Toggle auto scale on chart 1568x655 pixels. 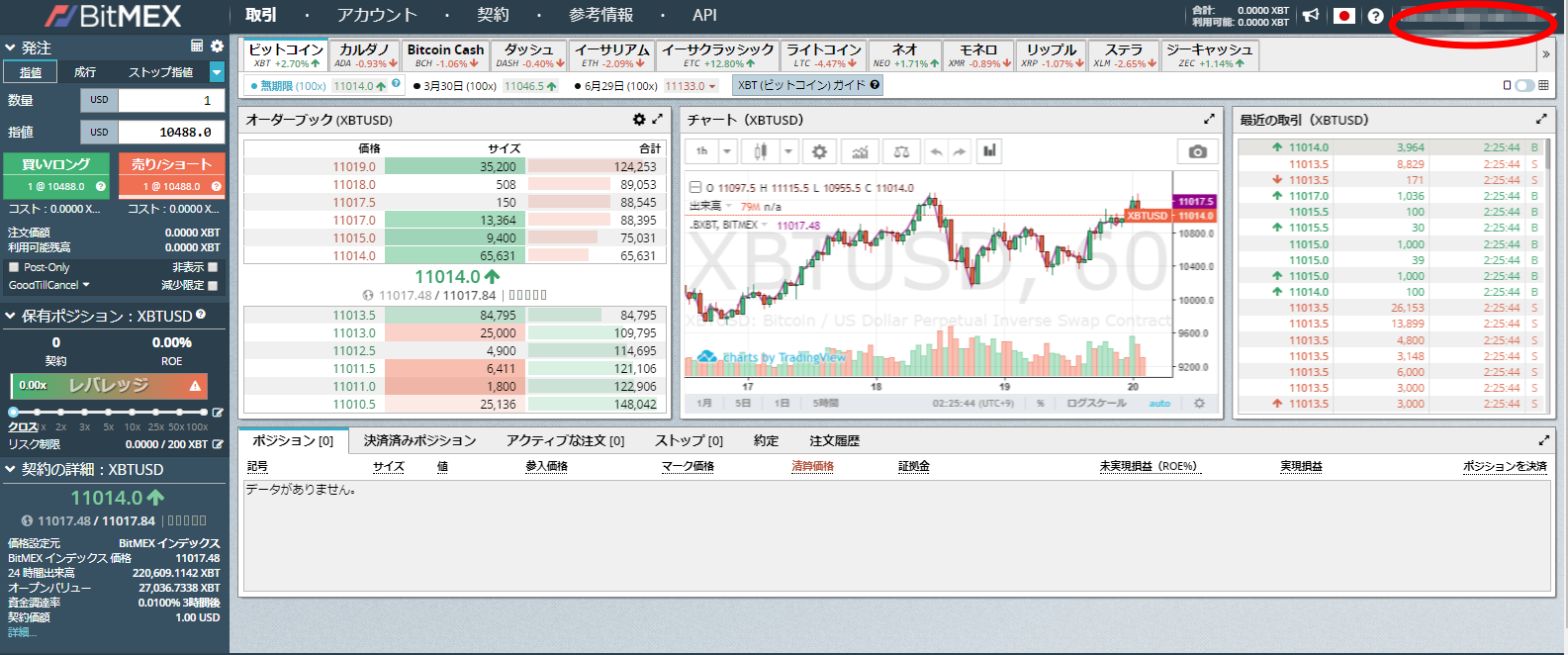[x=1159, y=404]
